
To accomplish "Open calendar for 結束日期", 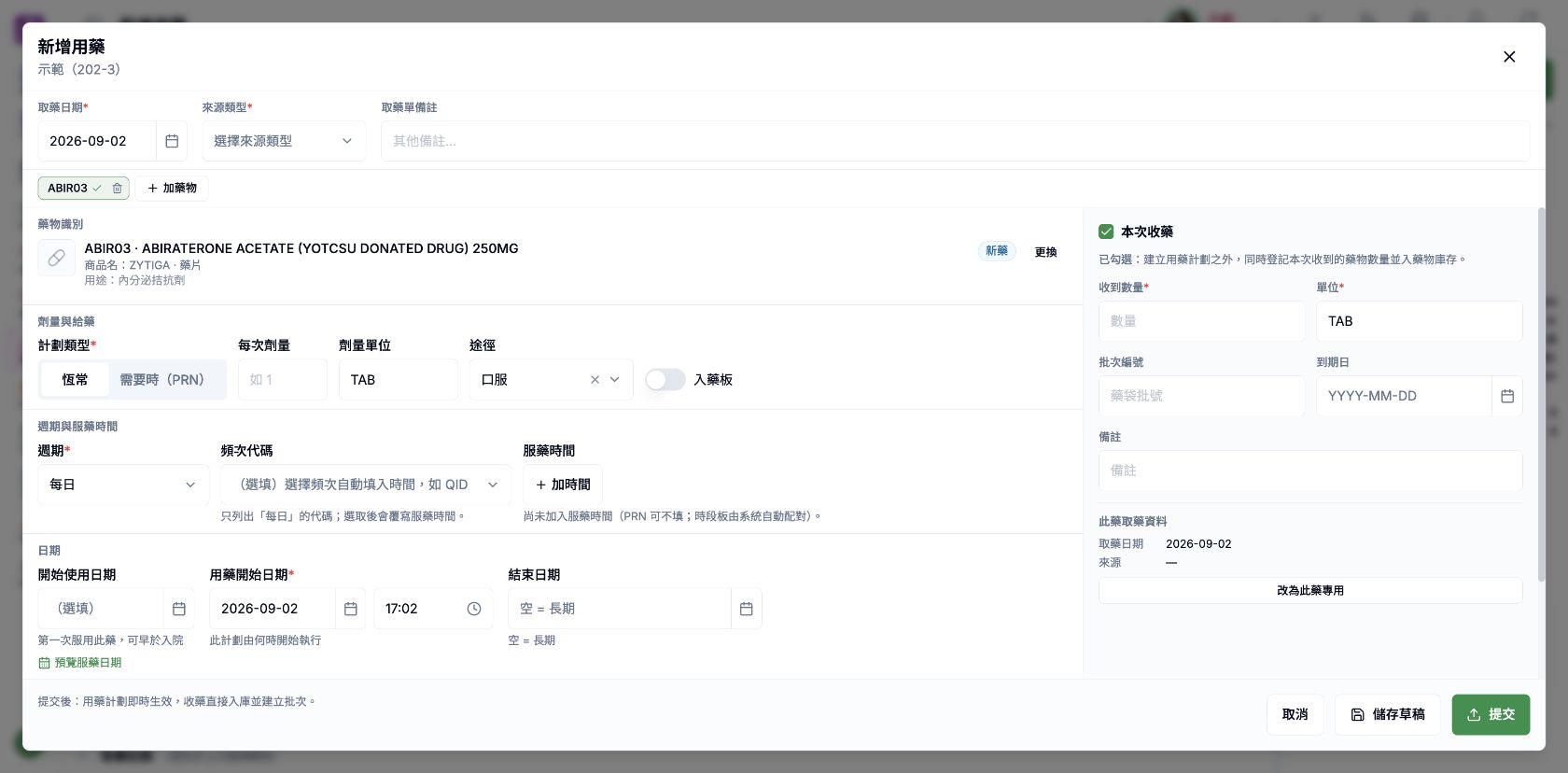I will click(x=747, y=609).
